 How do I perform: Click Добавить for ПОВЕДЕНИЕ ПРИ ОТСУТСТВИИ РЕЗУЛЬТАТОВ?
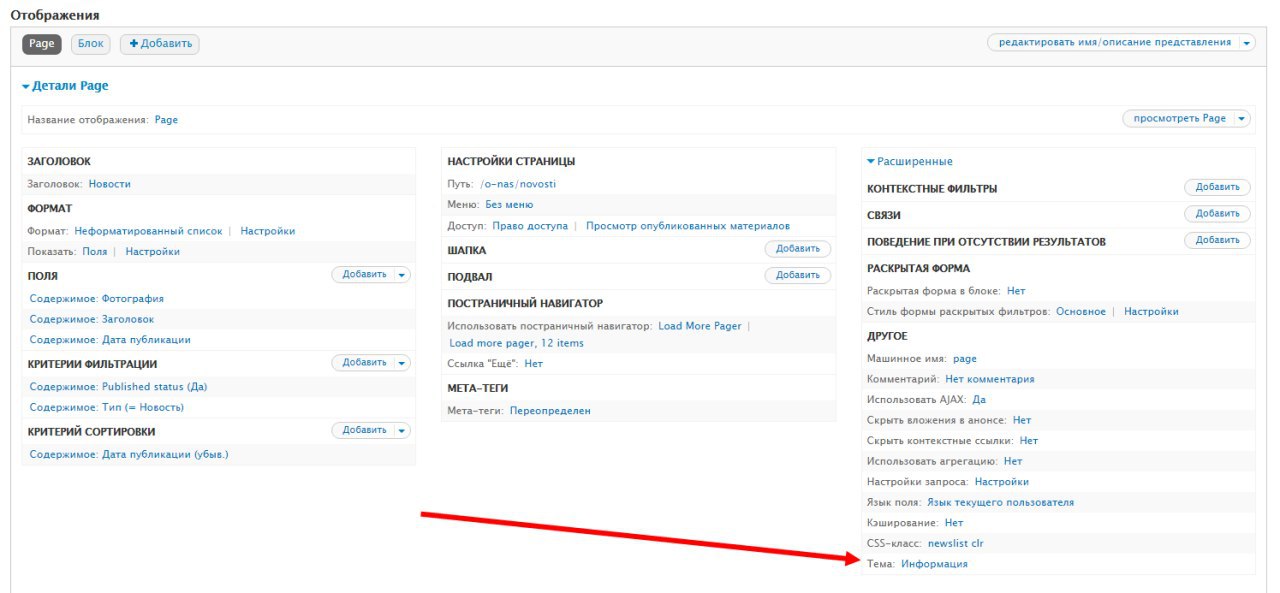[x=1217, y=240]
